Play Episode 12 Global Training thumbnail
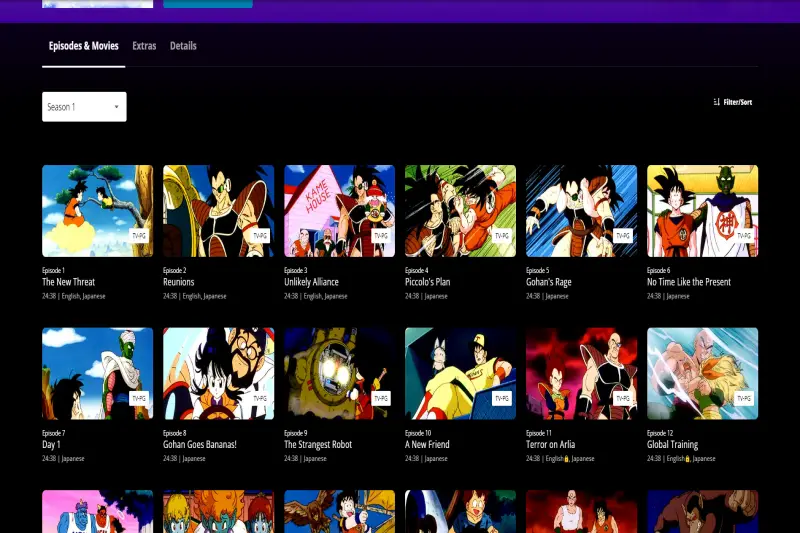Screen dimensions: 800x533 (703, 373)
